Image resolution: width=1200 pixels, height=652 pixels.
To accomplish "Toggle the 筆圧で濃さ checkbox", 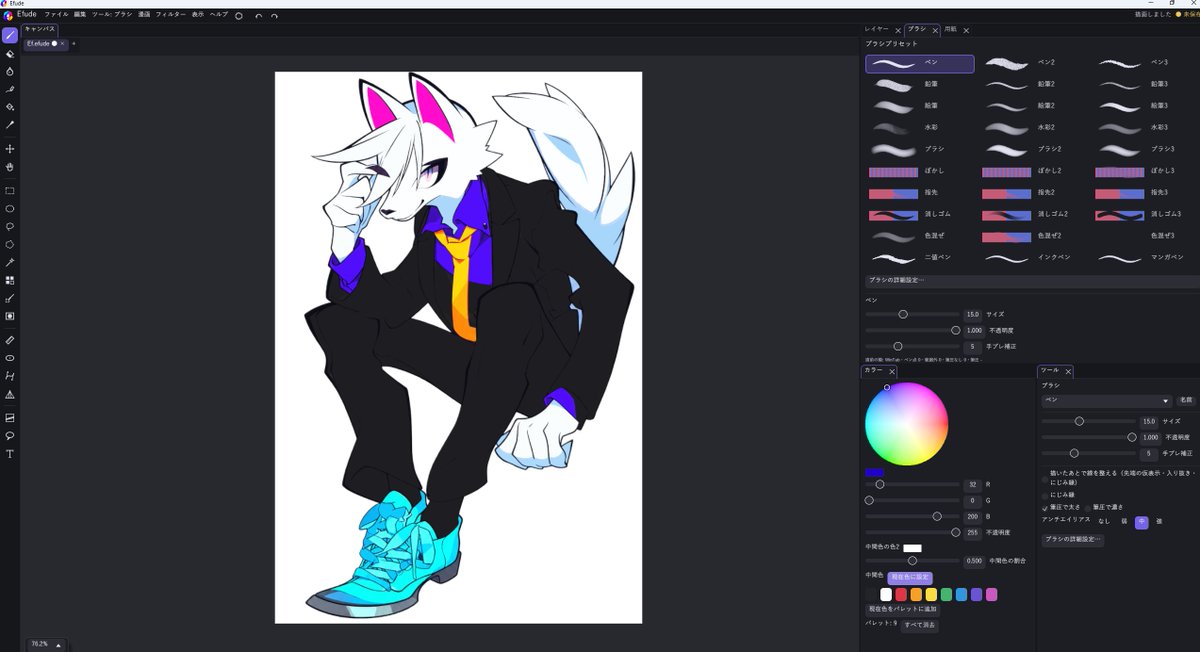I will (x=1088, y=508).
